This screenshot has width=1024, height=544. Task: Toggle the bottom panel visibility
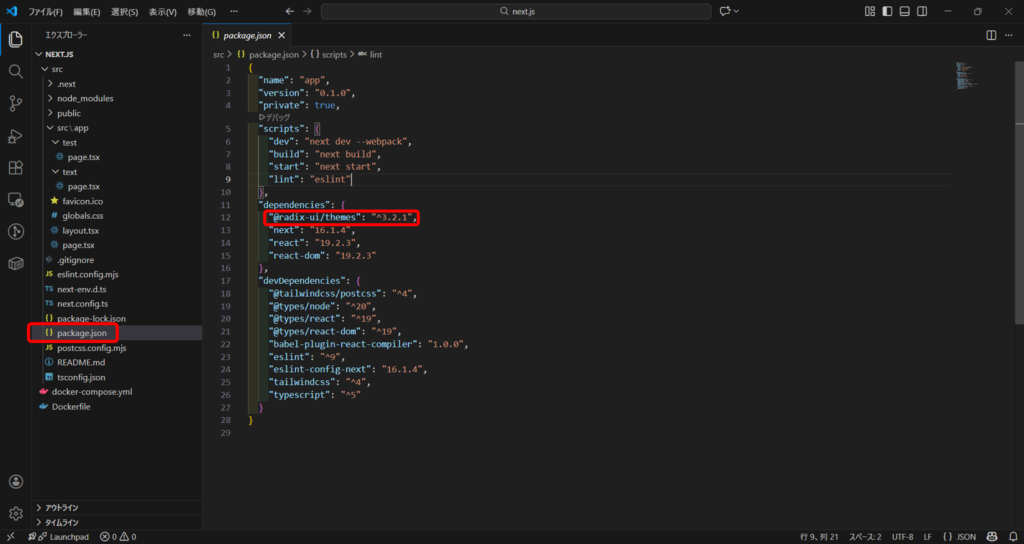click(905, 11)
